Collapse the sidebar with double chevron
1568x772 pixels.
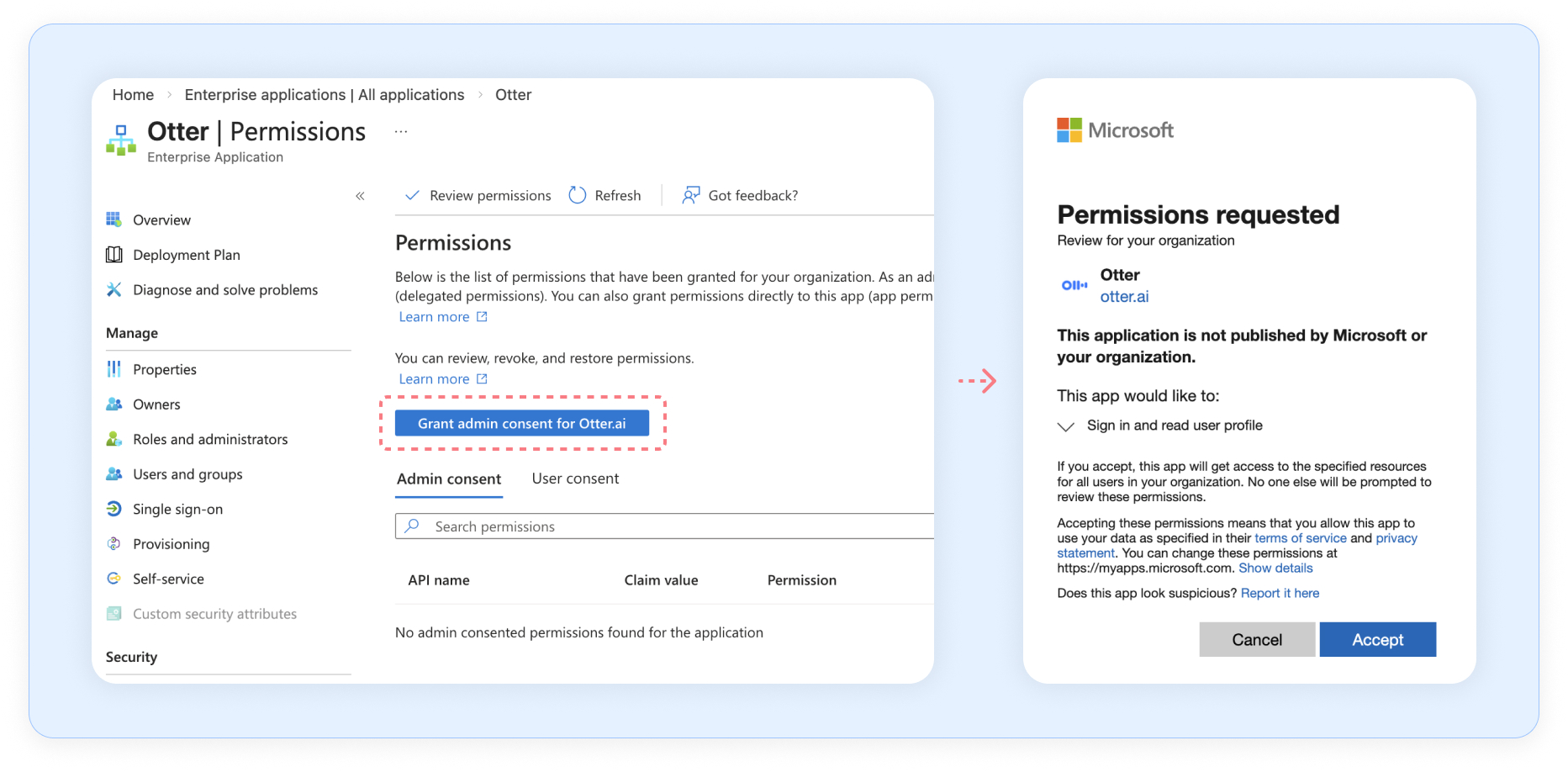point(360,196)
